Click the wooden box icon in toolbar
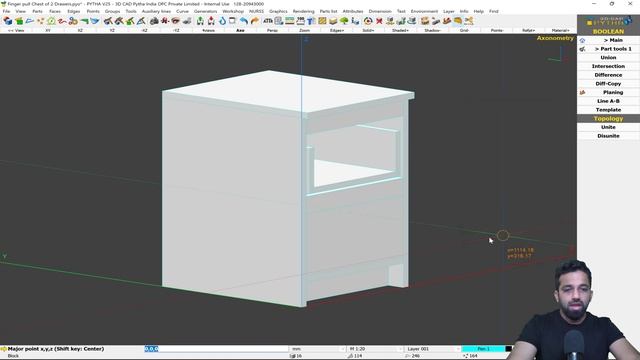The height and width of the screenshot is (360, 640). tap(425, 21)
